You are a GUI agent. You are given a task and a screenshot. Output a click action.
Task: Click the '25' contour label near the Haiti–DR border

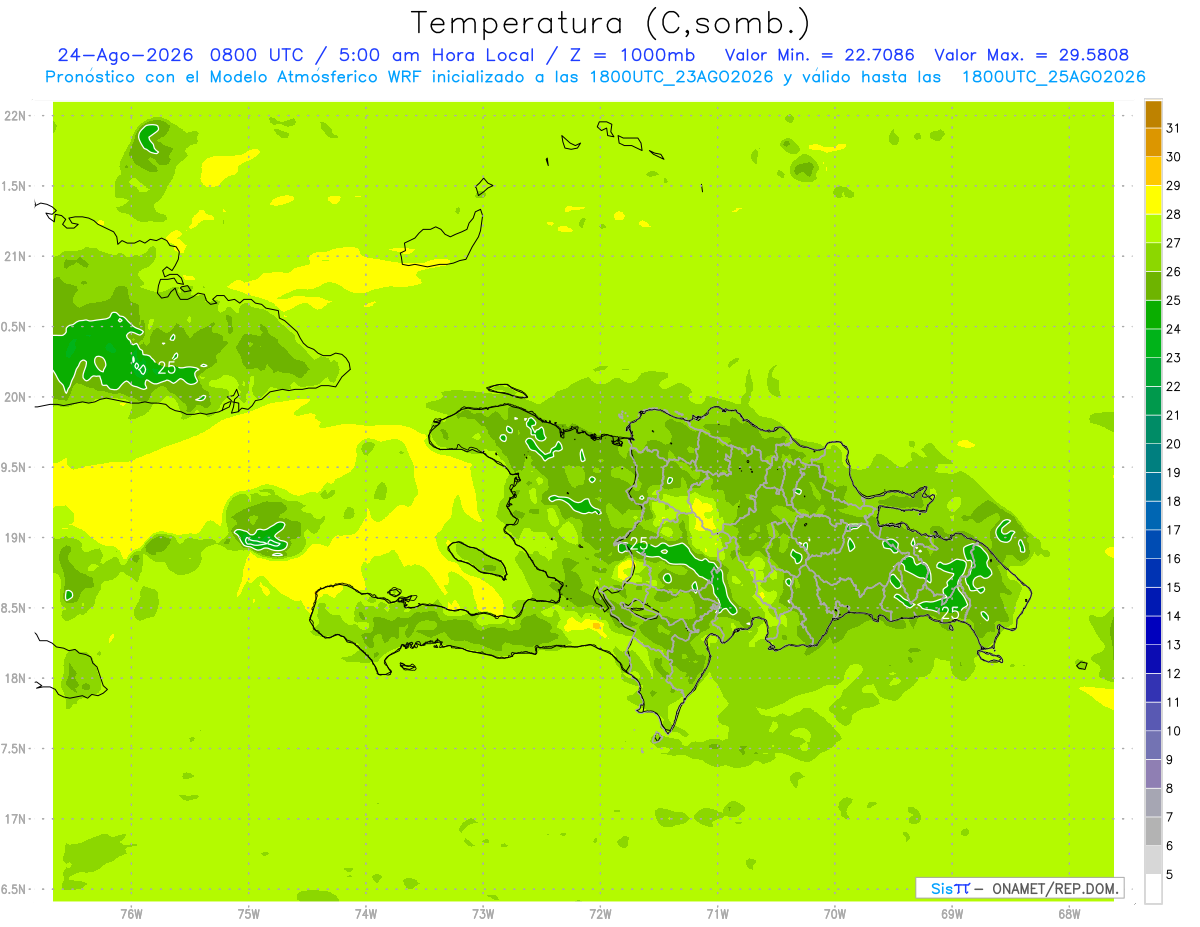637,545
